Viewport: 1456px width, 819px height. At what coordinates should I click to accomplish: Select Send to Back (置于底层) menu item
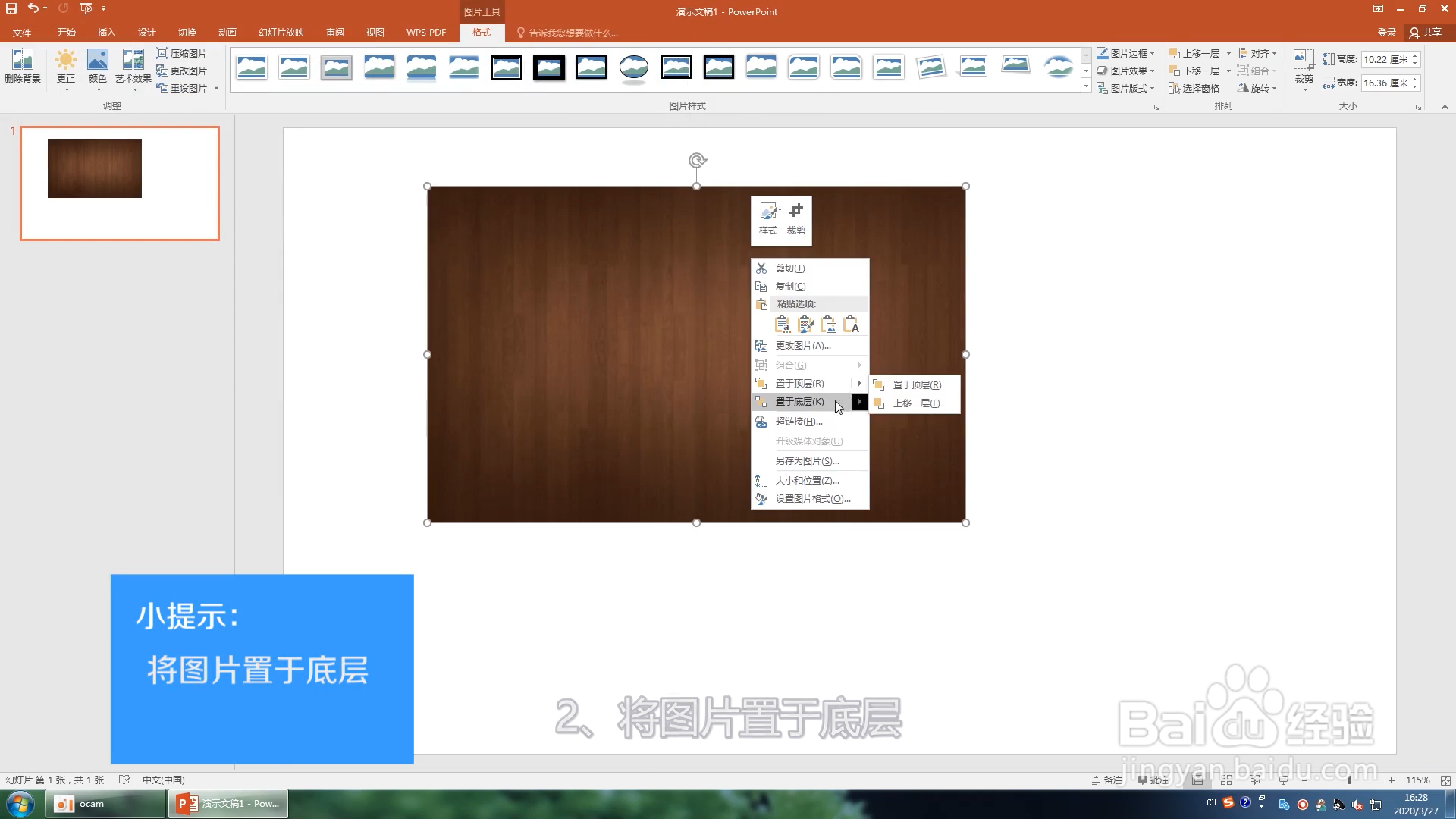(810, 402)
